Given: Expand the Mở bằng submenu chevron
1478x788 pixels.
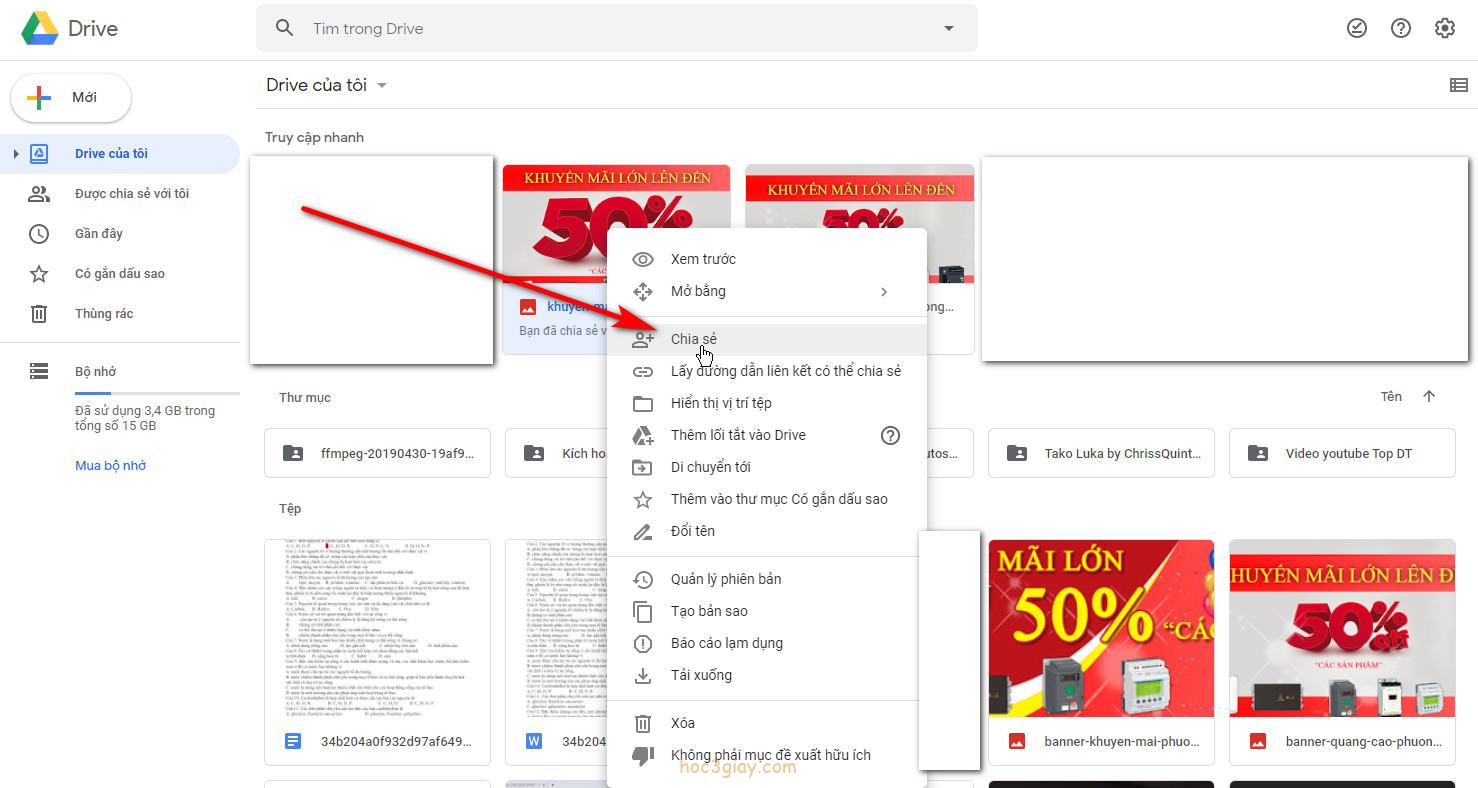Looking at the screenshot, I should pos(884,291).
